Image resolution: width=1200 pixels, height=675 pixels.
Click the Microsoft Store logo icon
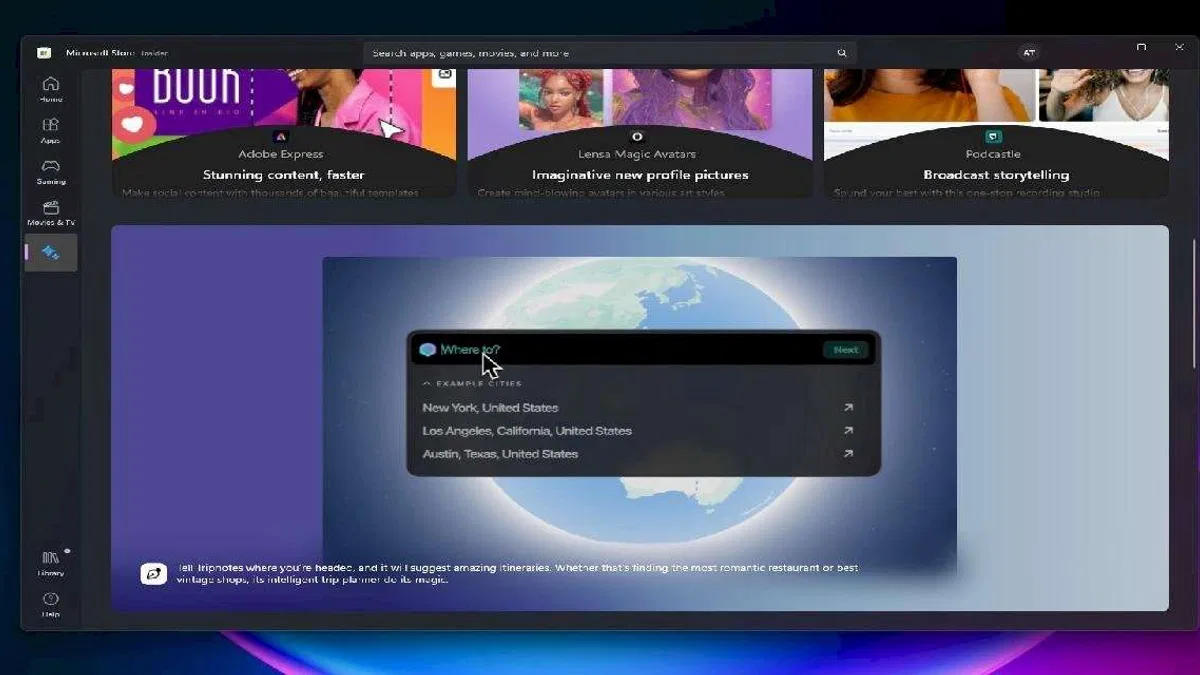click(x=44, y=53)
